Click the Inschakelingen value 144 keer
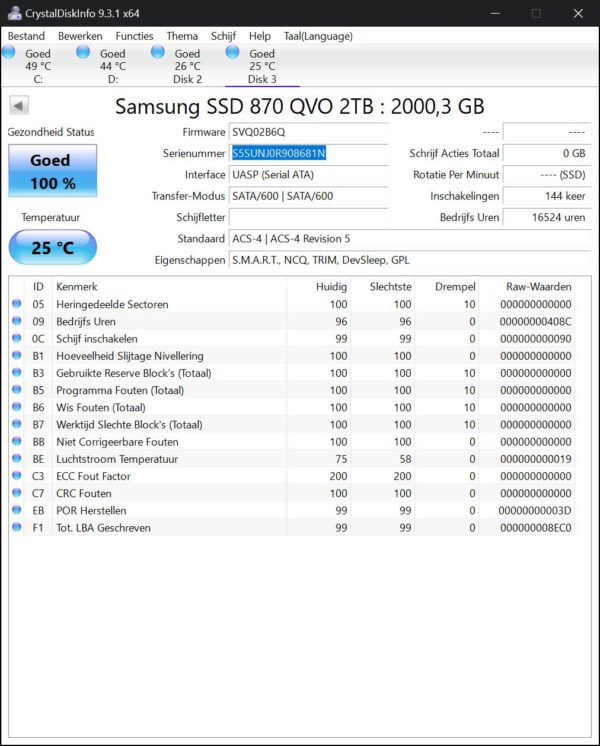 (547, 196)
